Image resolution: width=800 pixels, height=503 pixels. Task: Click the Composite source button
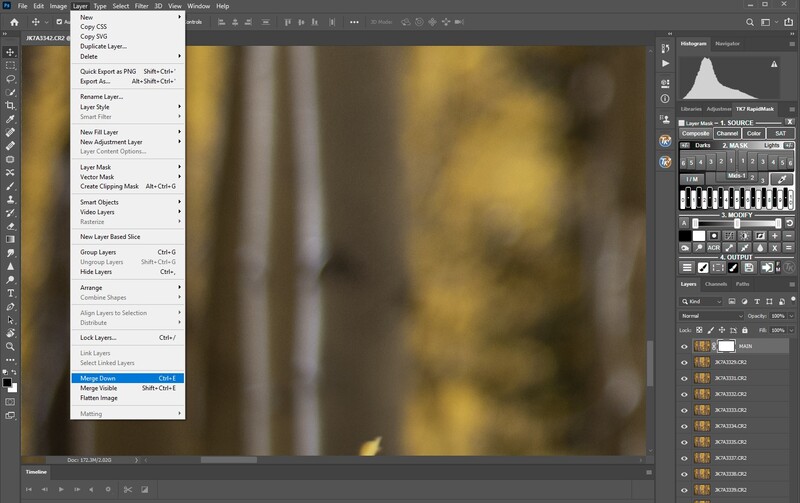click(695, 133)
